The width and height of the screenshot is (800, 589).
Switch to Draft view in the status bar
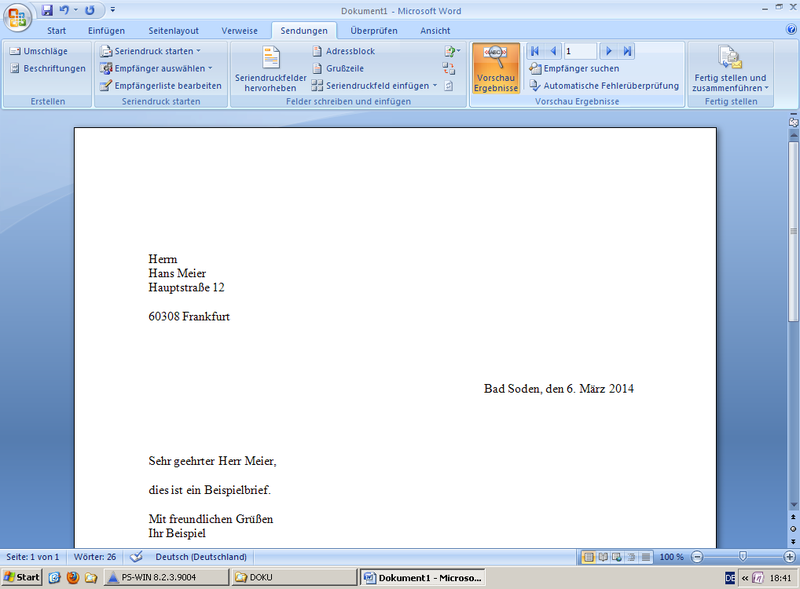646,557
